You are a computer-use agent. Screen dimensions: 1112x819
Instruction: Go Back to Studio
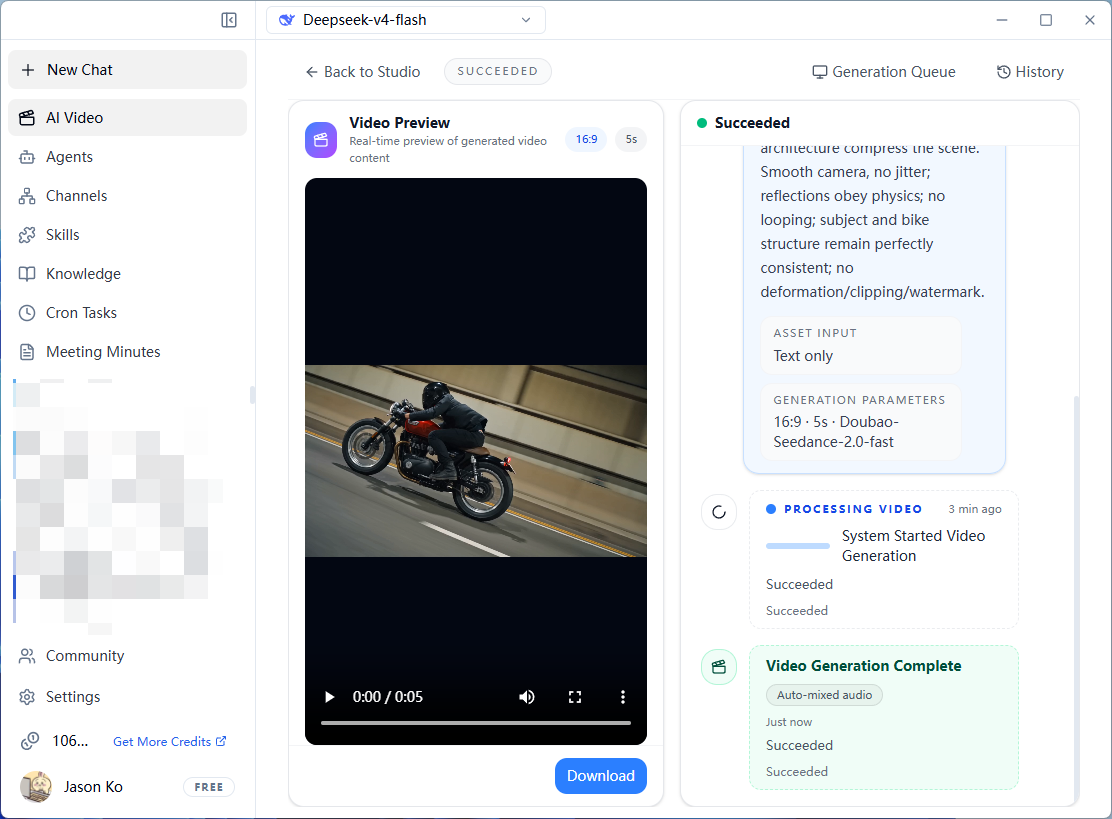pyautogui.click(x=362, y=72)
